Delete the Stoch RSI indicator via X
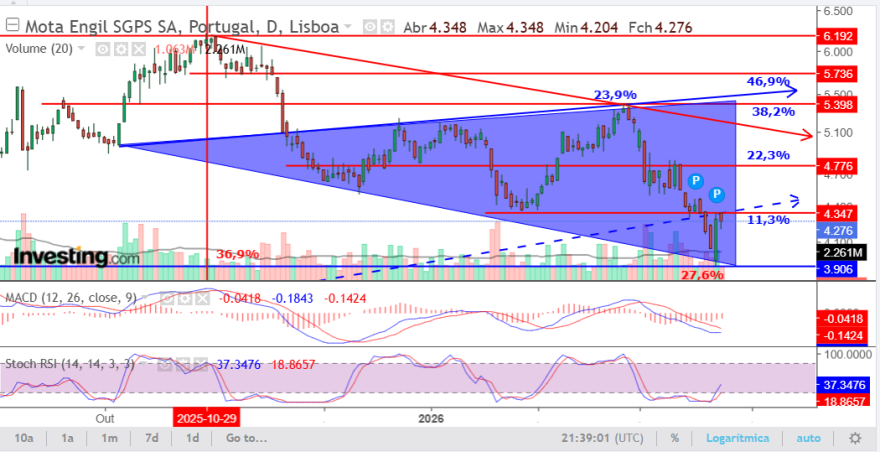Viewport: 880px width, 452px height. pos(201,364)
